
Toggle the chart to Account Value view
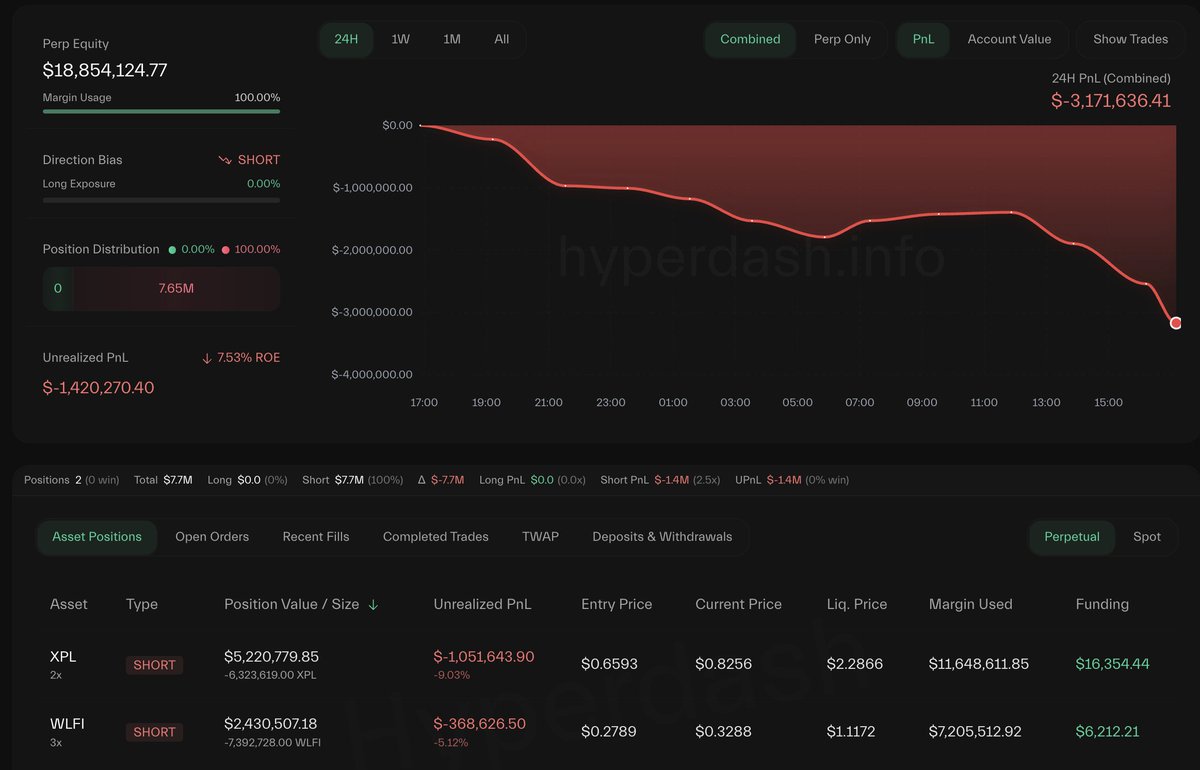1009,39
